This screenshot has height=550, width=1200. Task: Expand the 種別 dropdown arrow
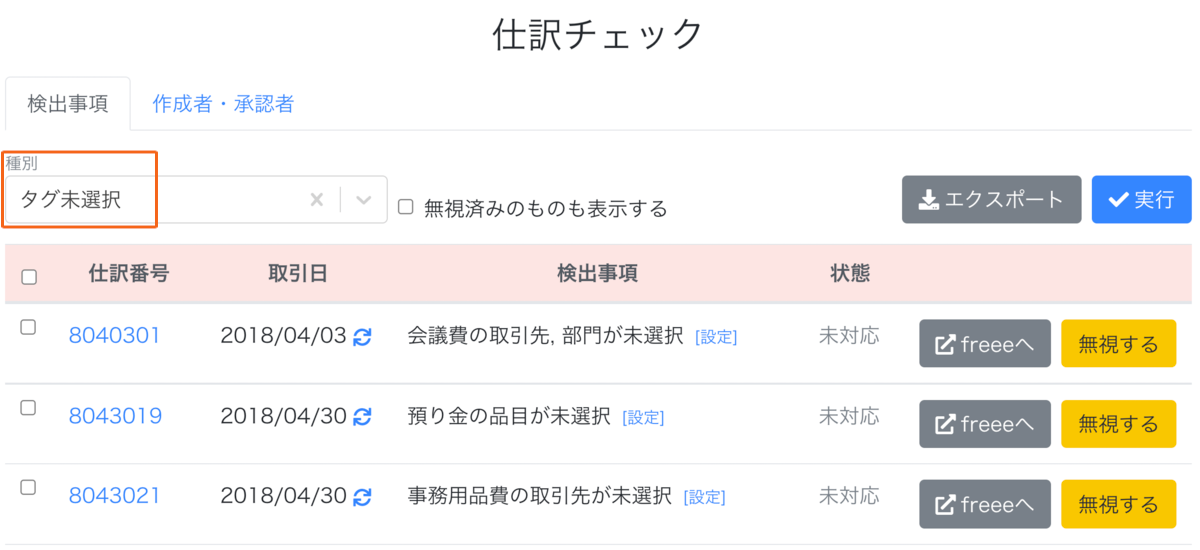[x=364, y=200]
